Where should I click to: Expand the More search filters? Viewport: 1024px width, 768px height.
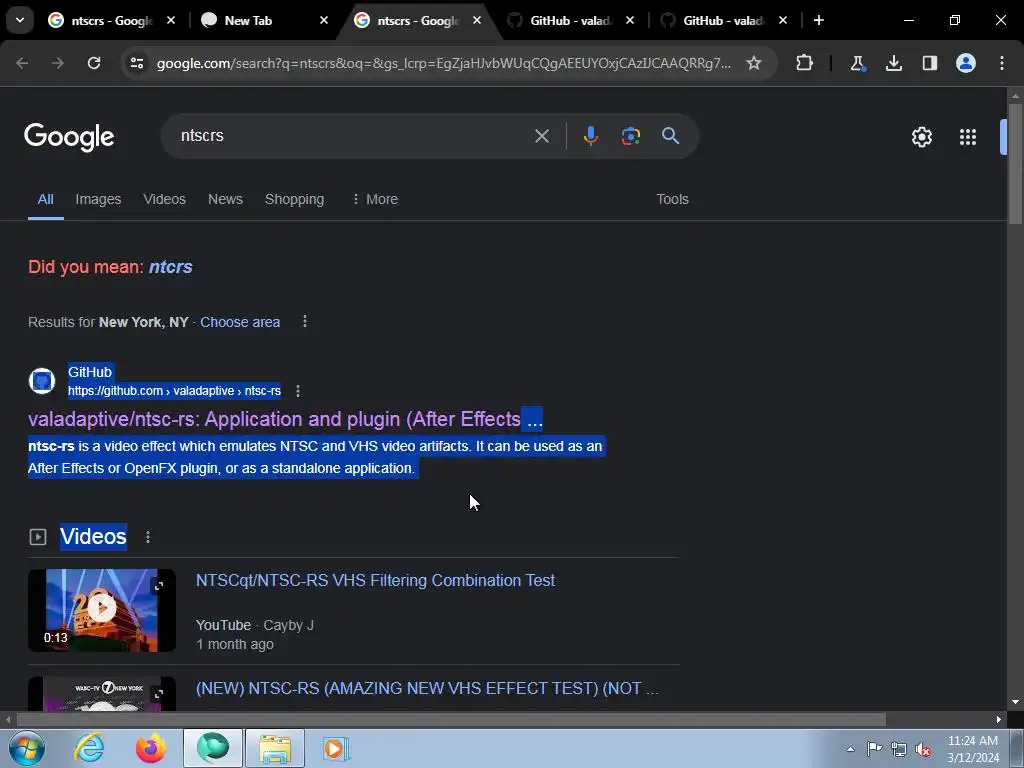(375, 199)
